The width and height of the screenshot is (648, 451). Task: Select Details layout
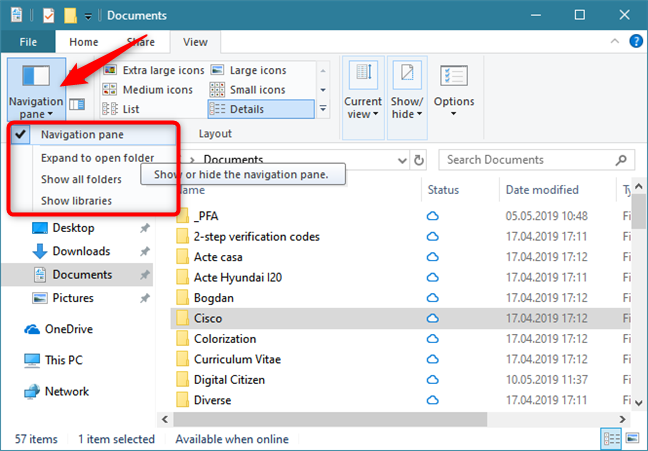[x=261, y=109]
